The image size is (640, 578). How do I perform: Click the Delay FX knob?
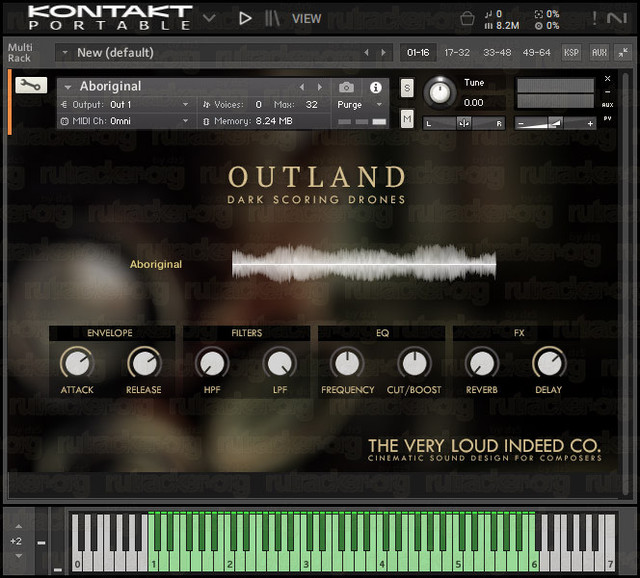pyautogui.click(x=549, y=363)
